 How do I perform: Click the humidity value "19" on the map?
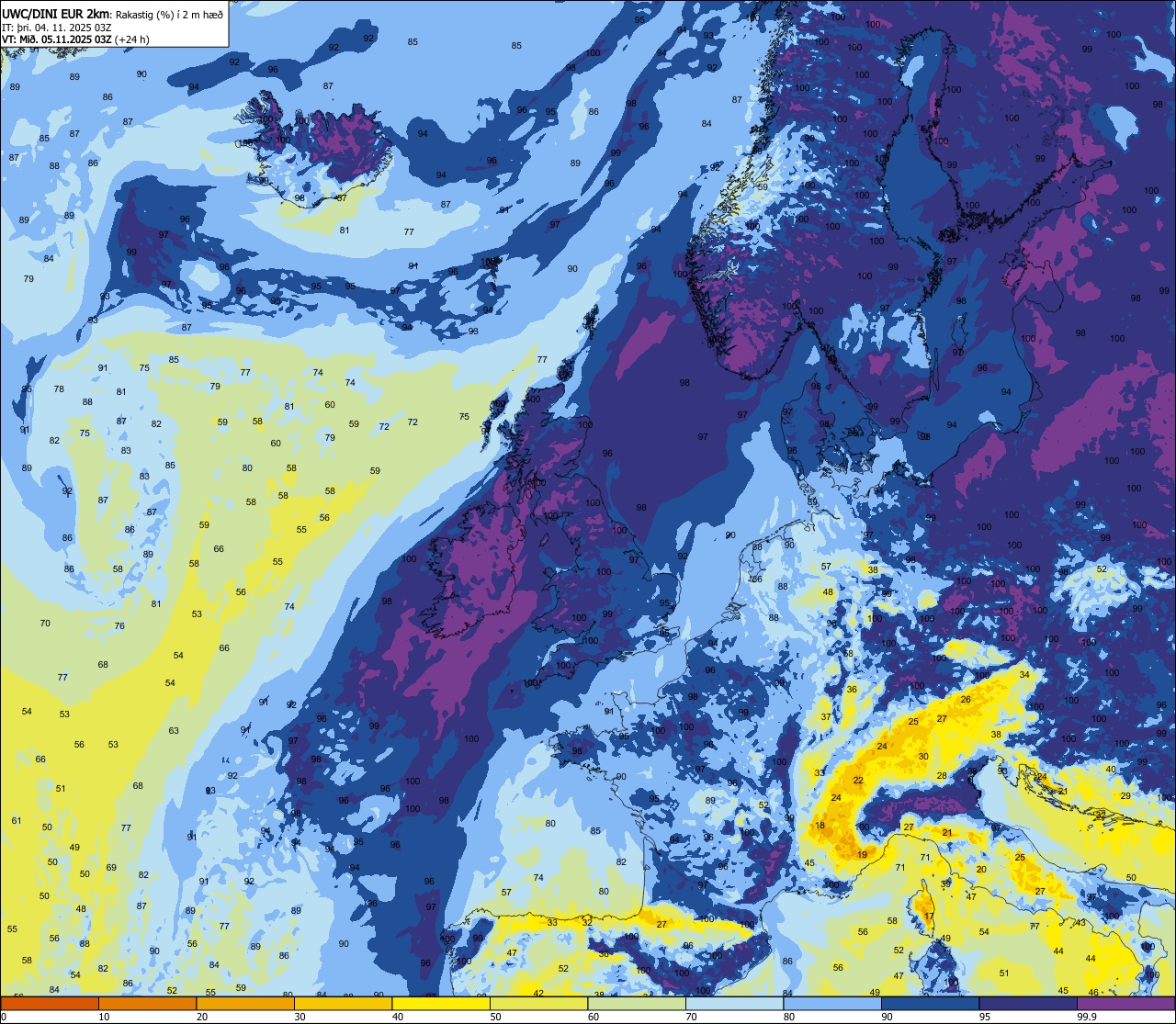point(862,855)
